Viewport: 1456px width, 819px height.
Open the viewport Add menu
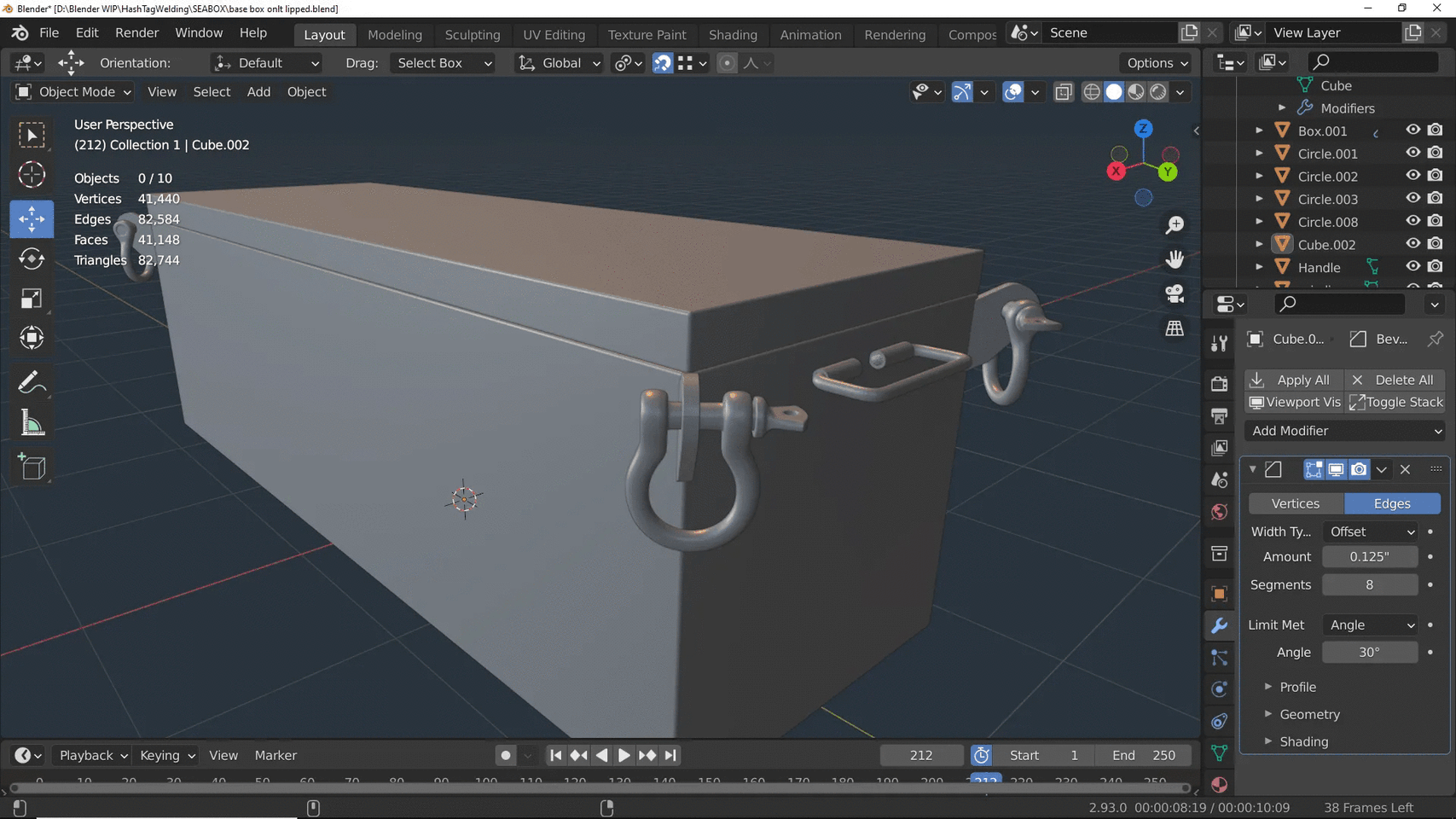[258, 92]
